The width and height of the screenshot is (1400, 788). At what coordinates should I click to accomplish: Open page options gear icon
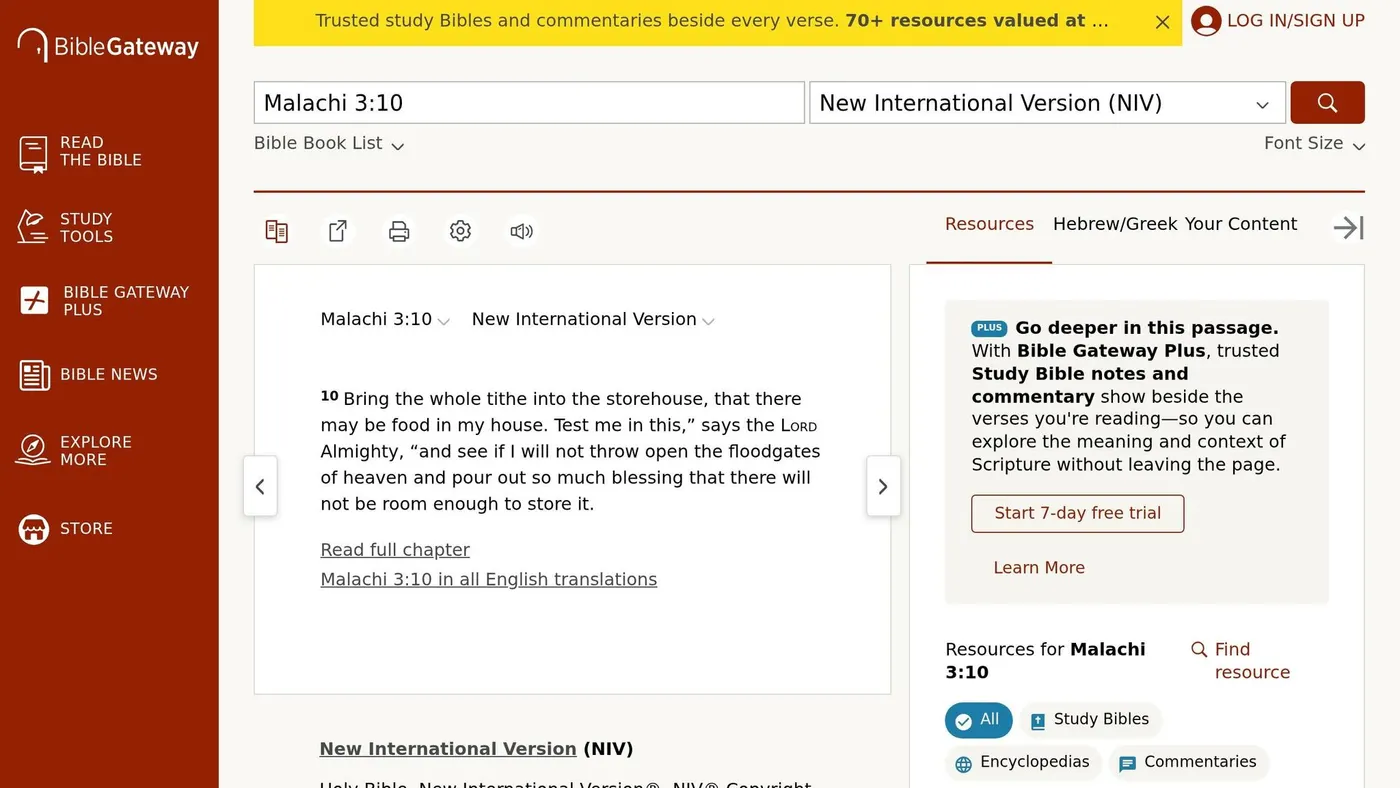460,231
